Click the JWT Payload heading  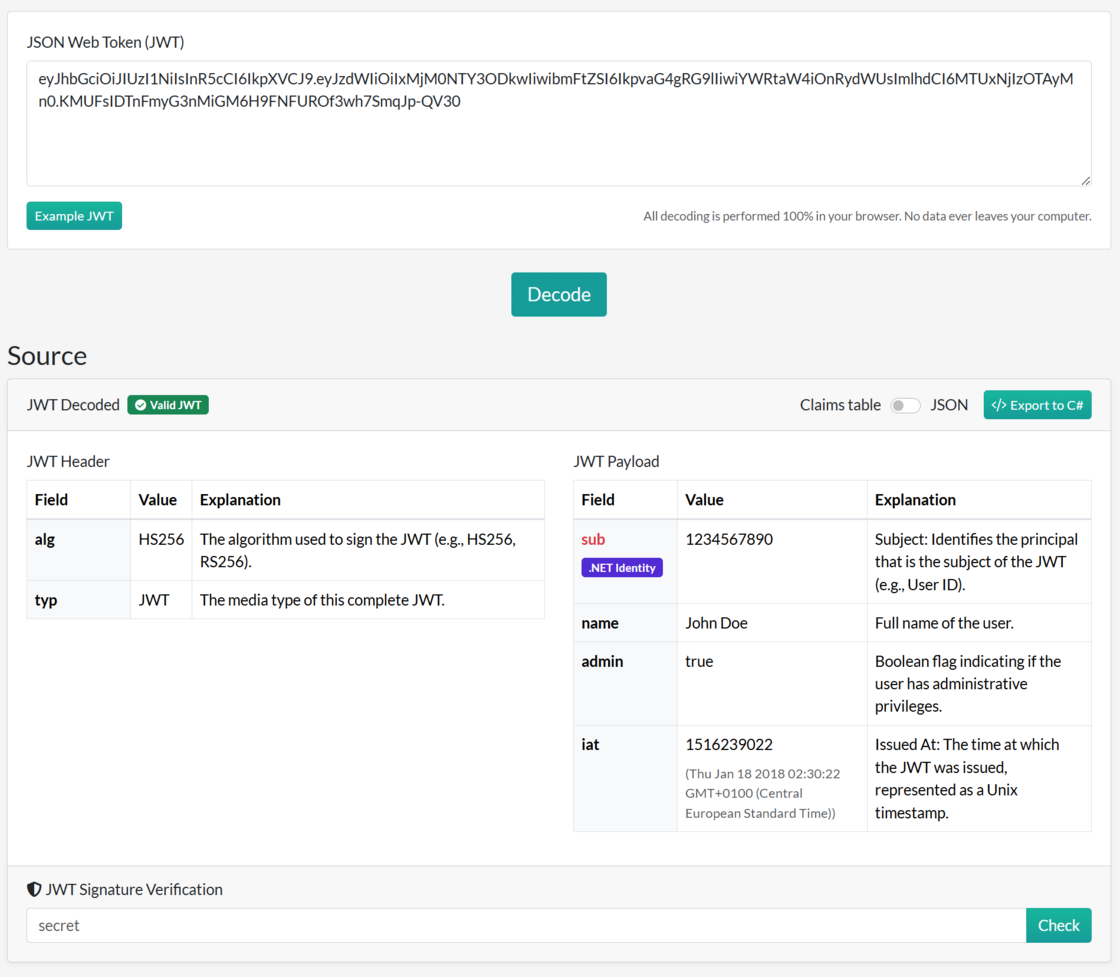[616, 461]
